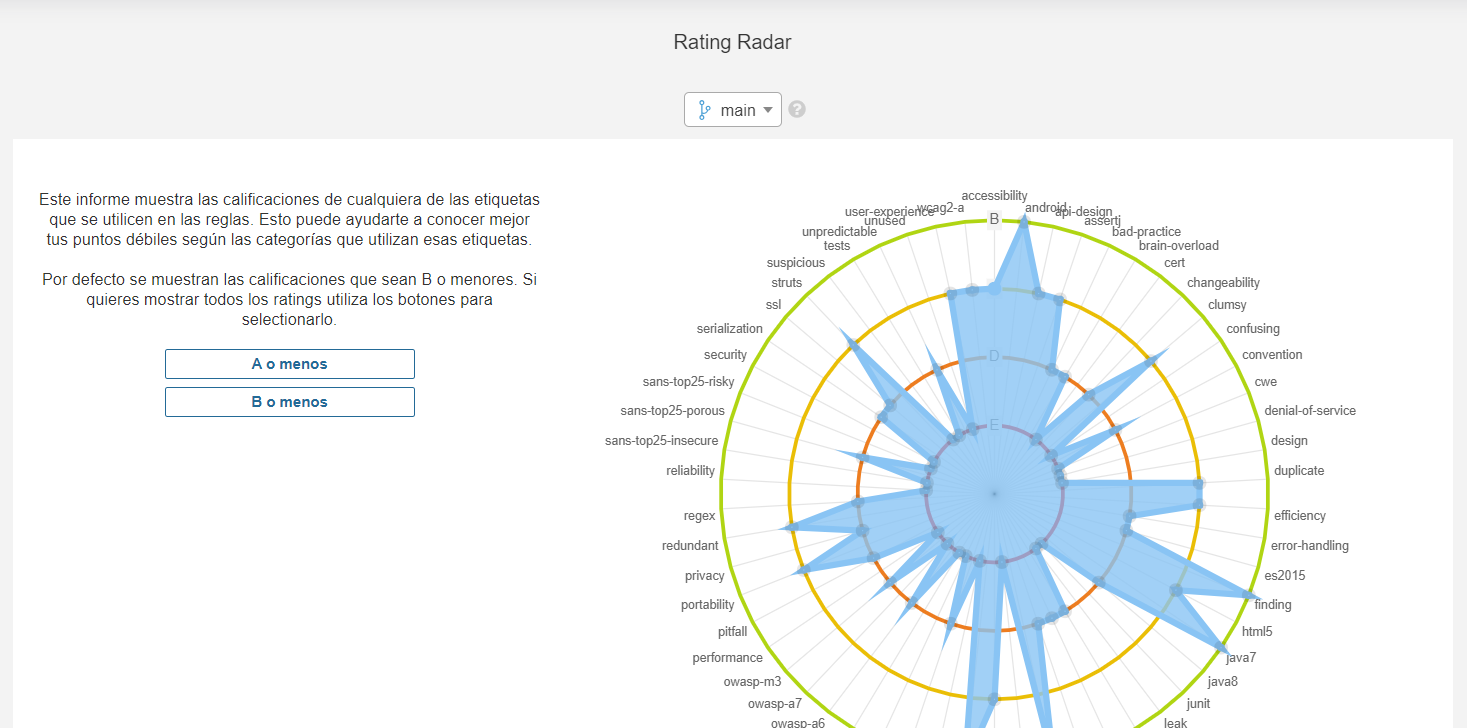
Task: Click the owasp-m3 axis label
Action: [x=752, y=682]
